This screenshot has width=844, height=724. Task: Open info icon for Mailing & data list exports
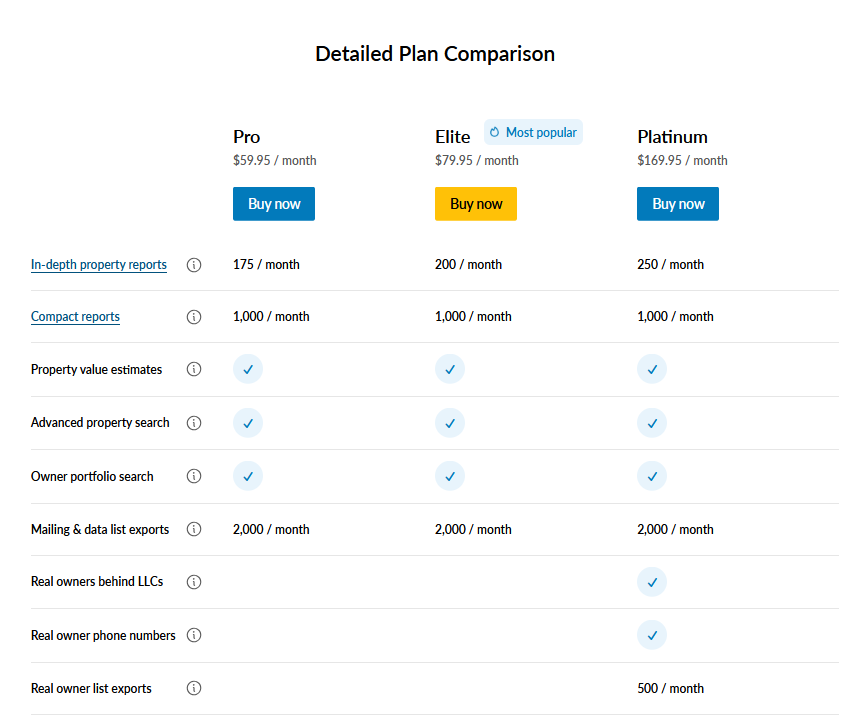coord(194,529)
